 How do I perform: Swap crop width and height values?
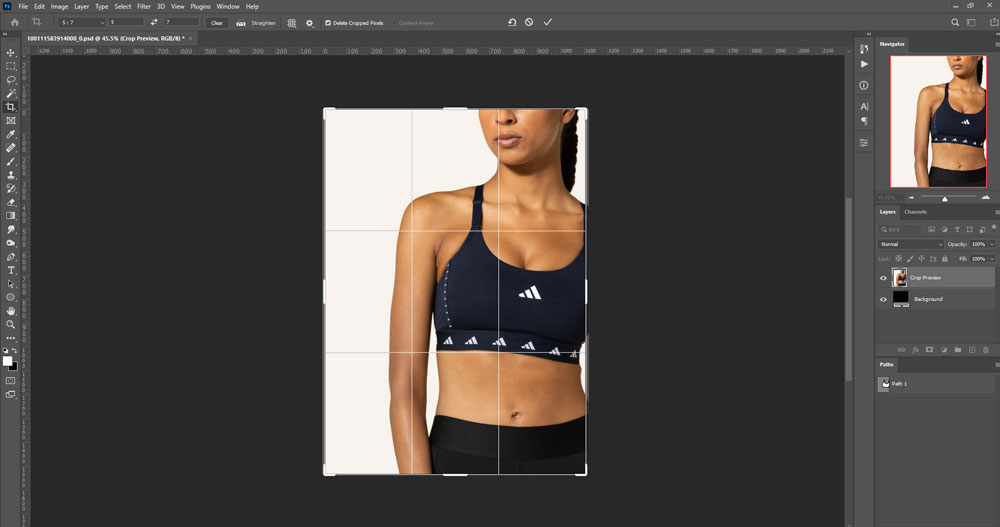154,22
